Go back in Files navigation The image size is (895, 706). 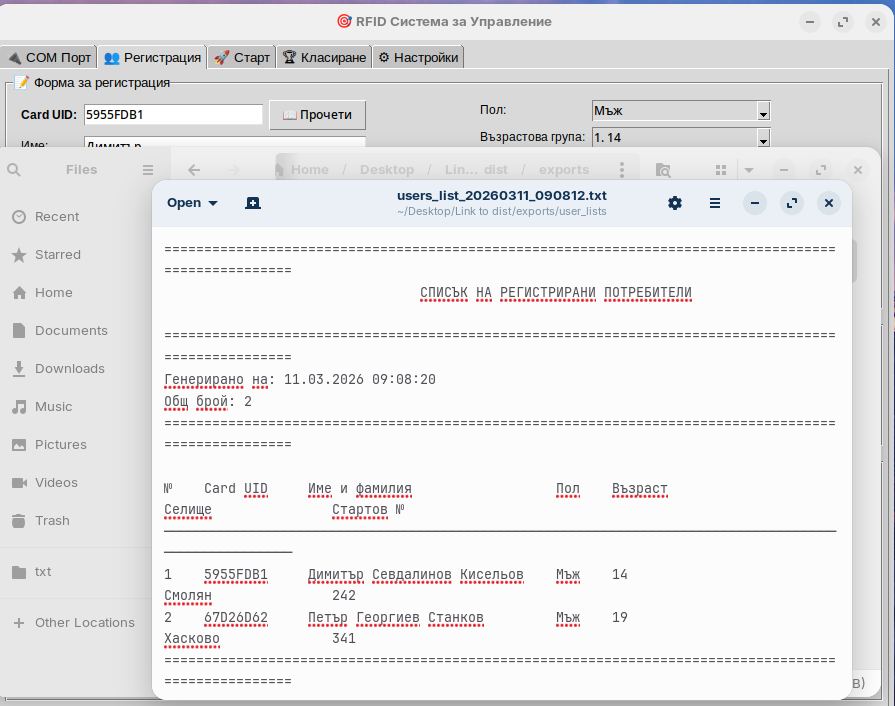point(194,170)
